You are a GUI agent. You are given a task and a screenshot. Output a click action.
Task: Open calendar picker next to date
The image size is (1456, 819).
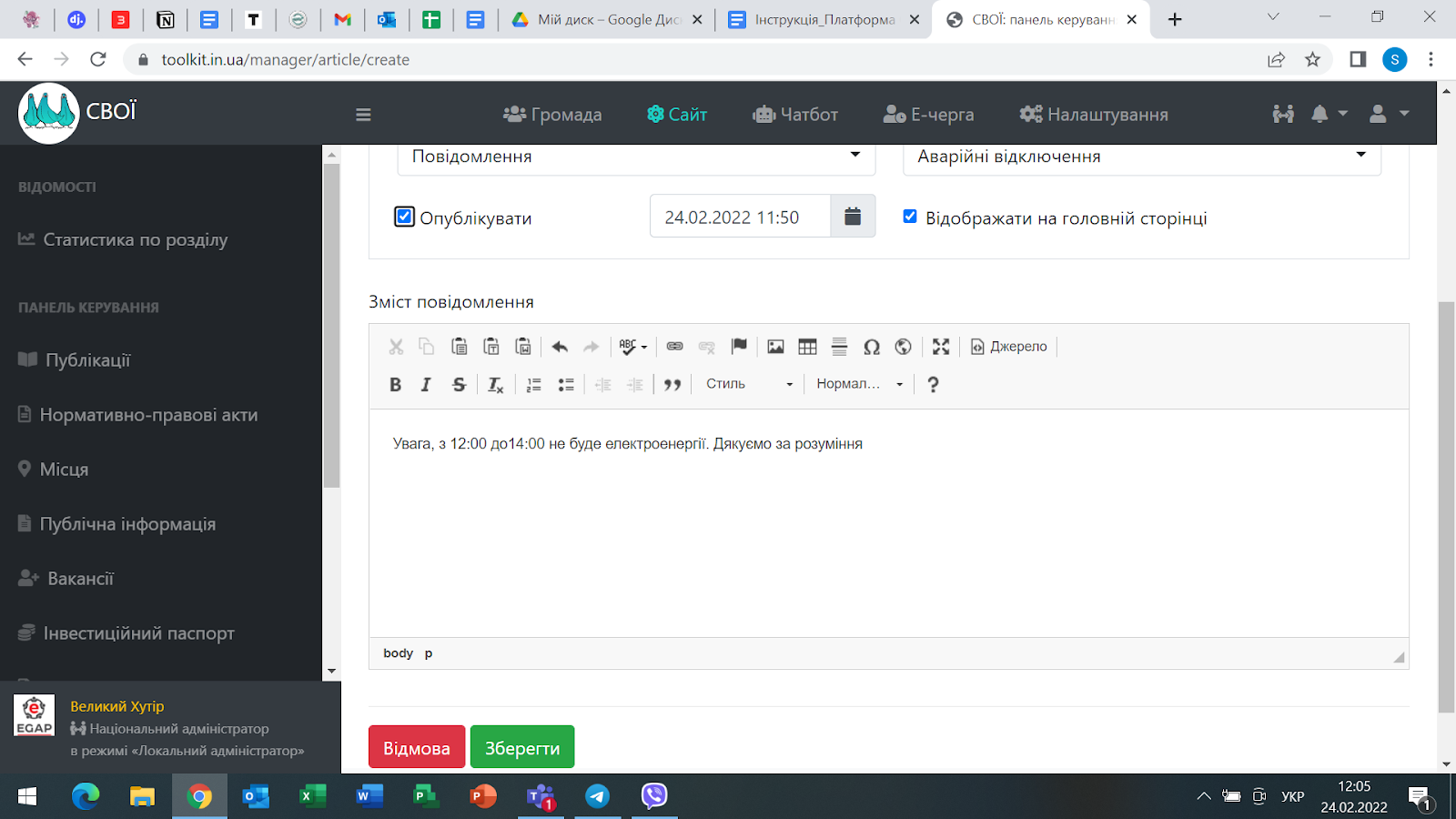tap(853, 217)
